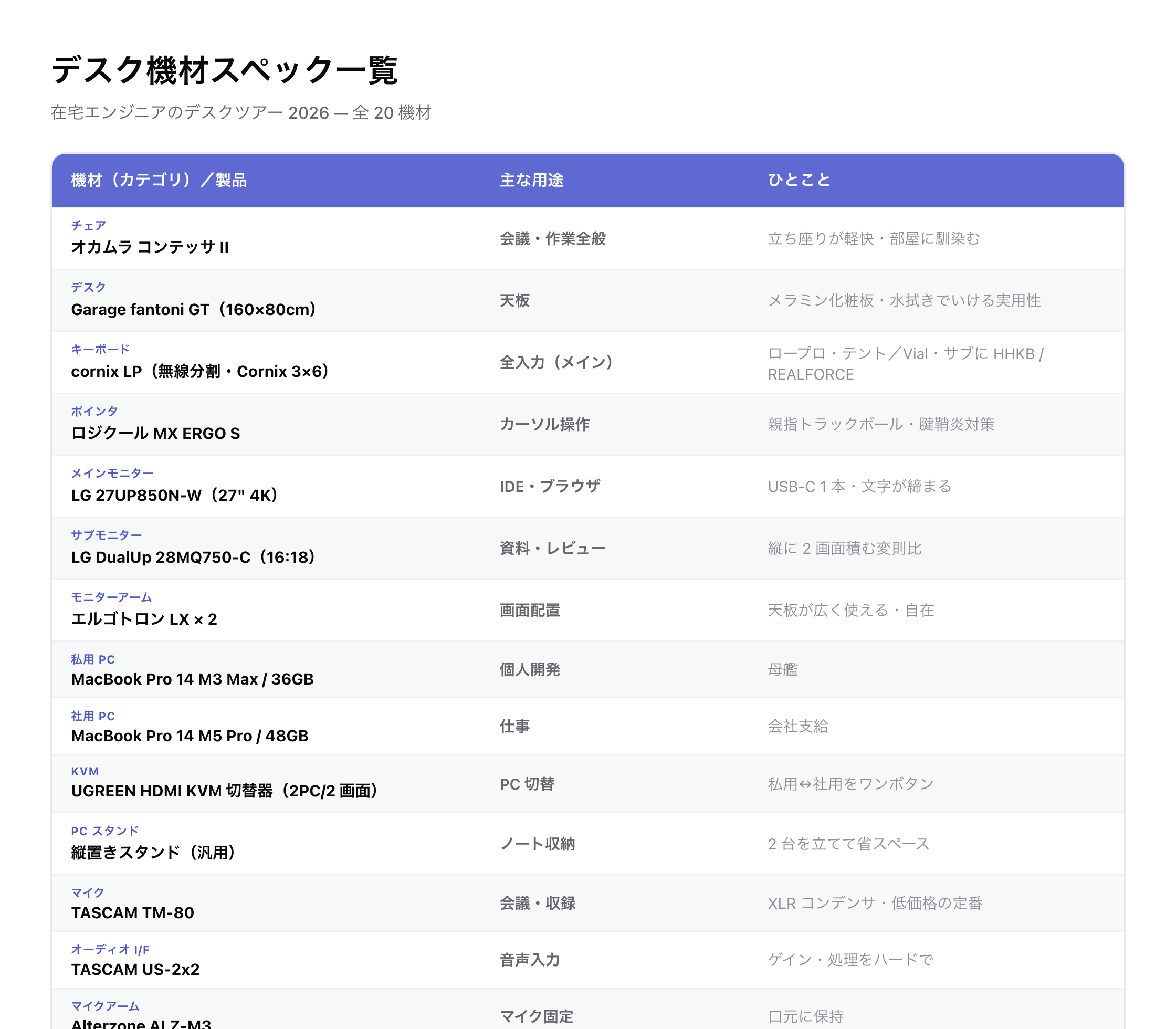Select TASCAM TM-80
1176x1029 pixels.
[x=133, y=913]
